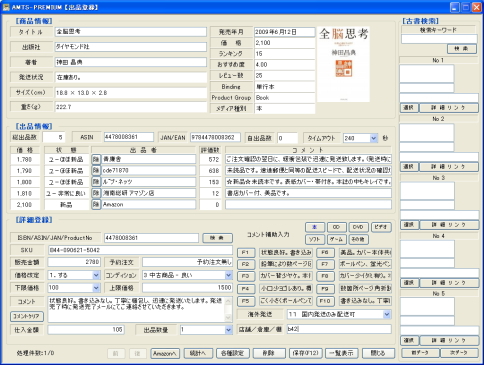Go to next record with 次データ

pos(459,353)
